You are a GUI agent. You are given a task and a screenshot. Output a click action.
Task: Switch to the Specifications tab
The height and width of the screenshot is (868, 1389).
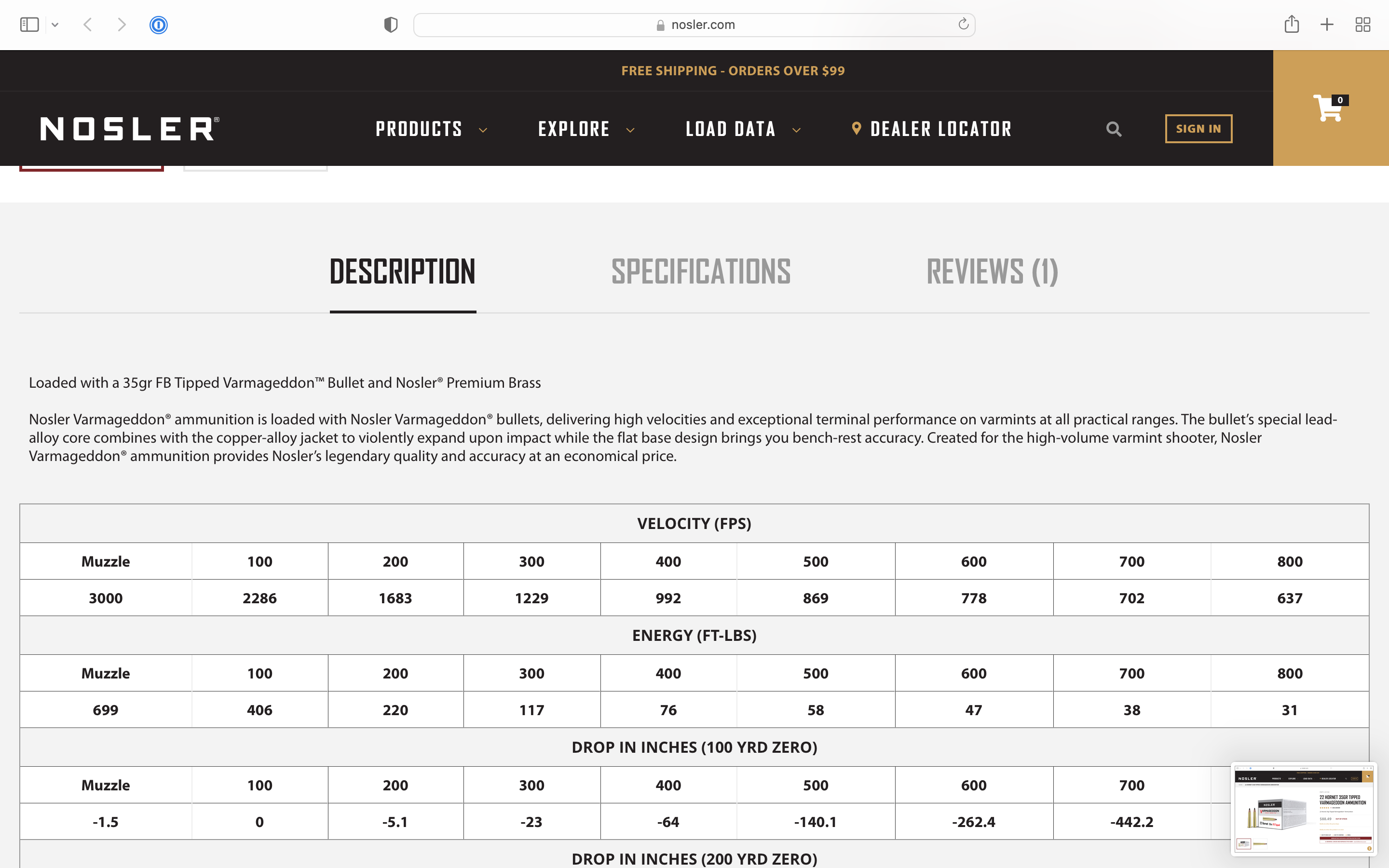click(701, 272)
